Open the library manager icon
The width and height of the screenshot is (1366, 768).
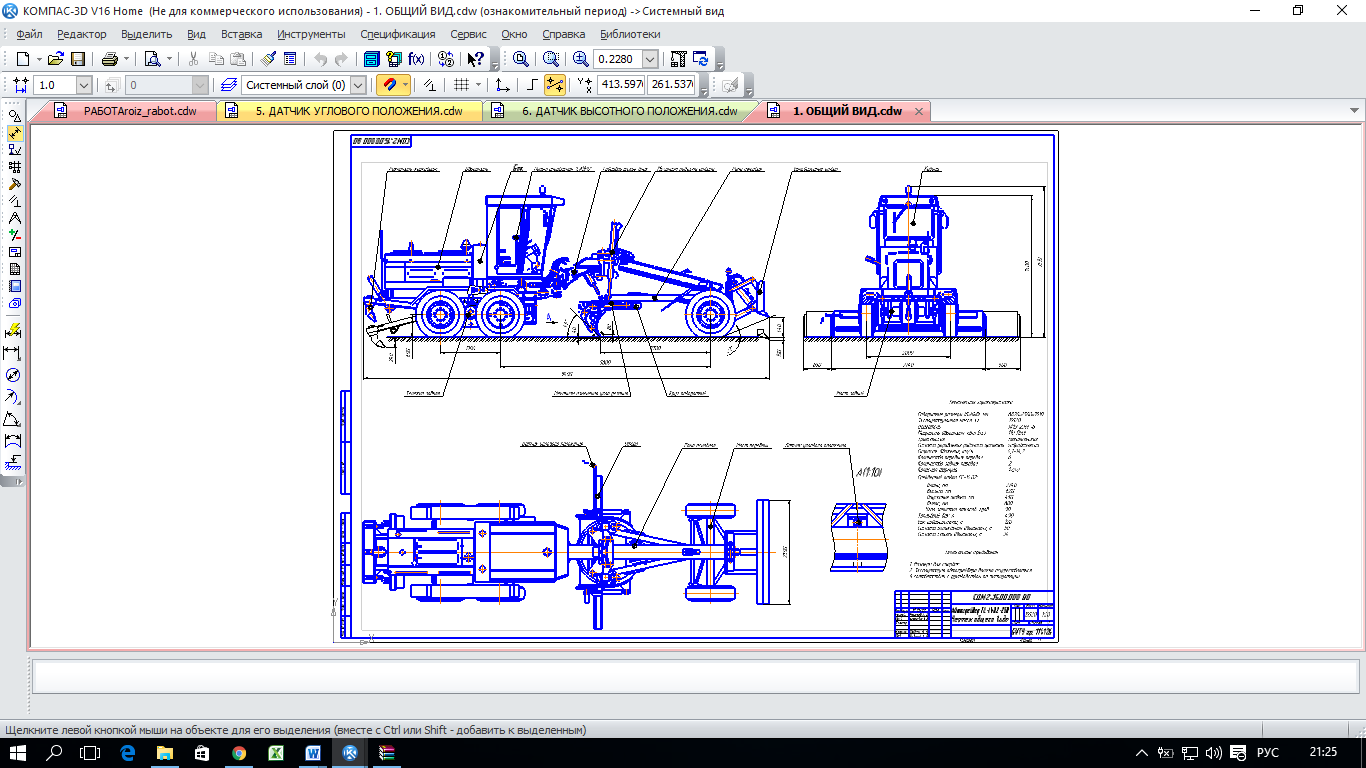point(371,59)
